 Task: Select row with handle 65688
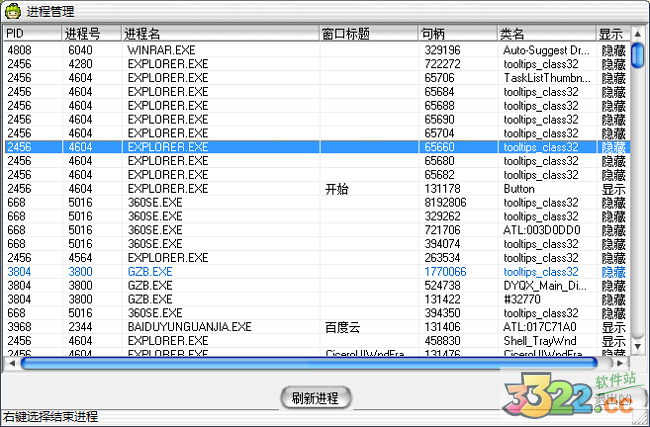tap(317, 106)
